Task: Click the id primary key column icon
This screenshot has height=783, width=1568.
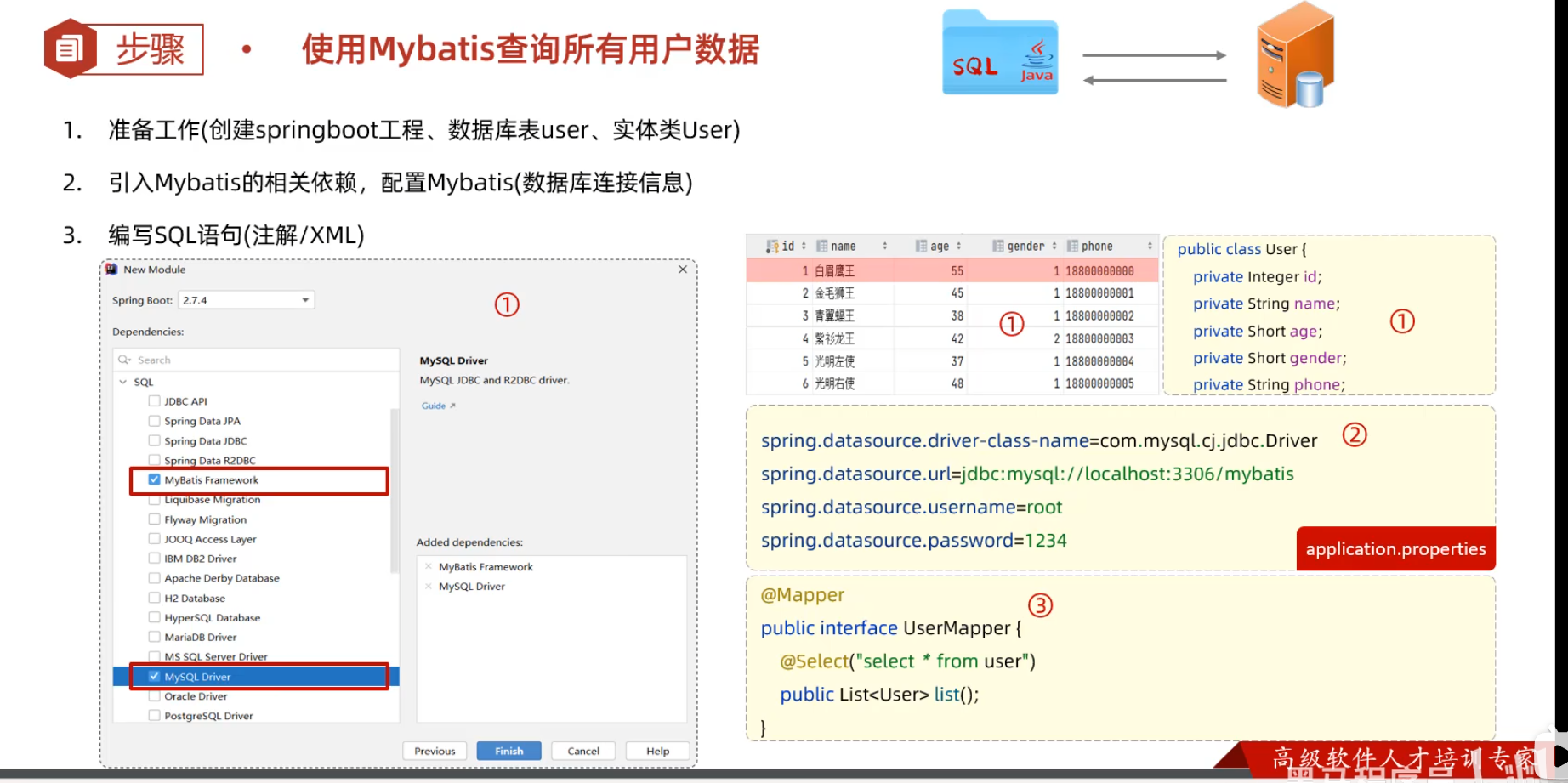Action: pyautogui.click(x=772, y=247)
